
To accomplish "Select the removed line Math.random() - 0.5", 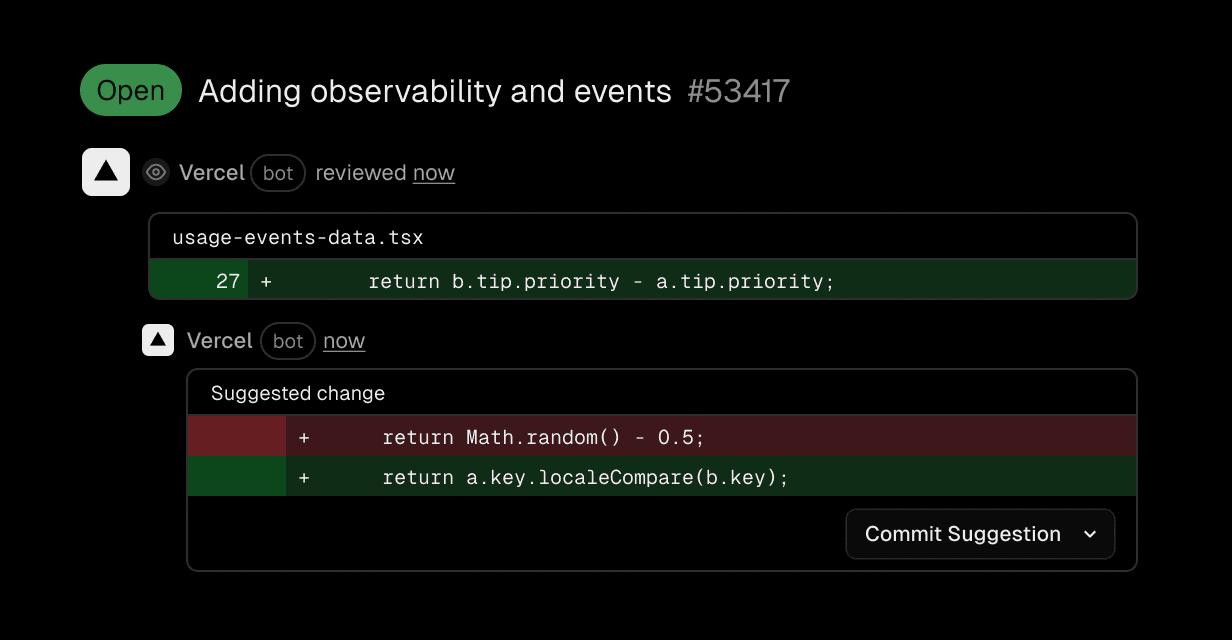I will [x=543, y=437].
